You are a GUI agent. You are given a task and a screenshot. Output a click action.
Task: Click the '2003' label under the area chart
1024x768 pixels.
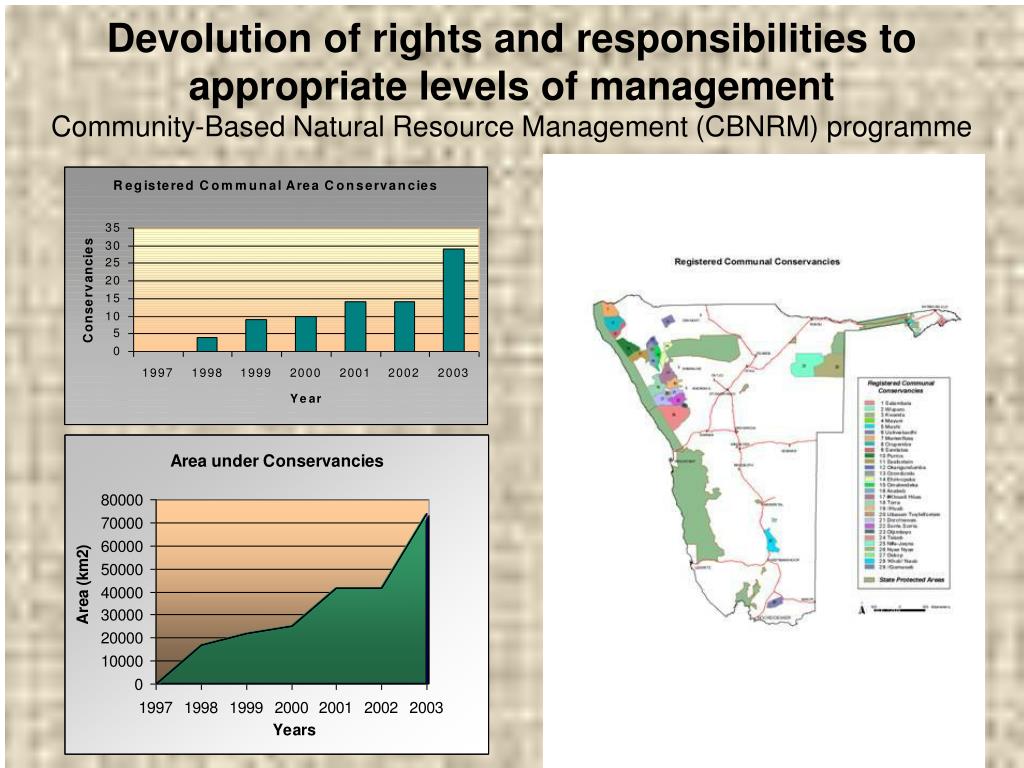tap(426, 708)
